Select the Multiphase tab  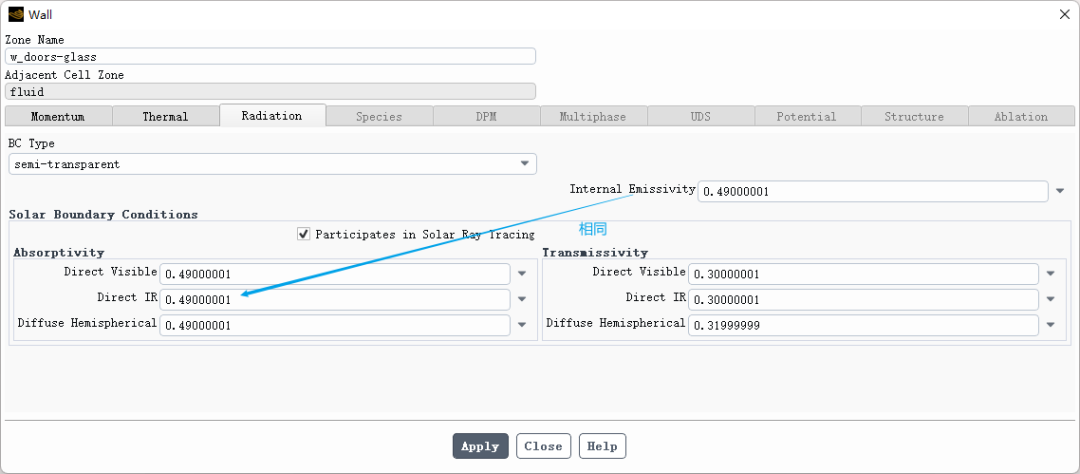click(593, 116)
